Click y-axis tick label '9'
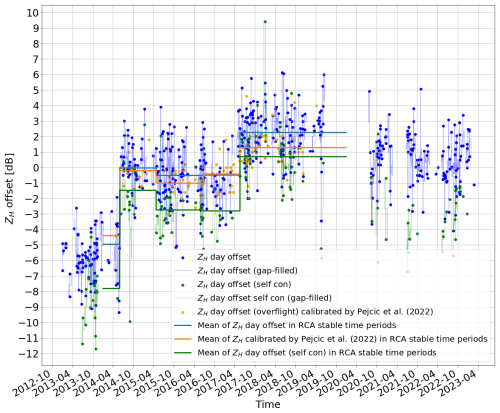The width and height of the screenshot is (500, 413). click(x=36, y=28)
